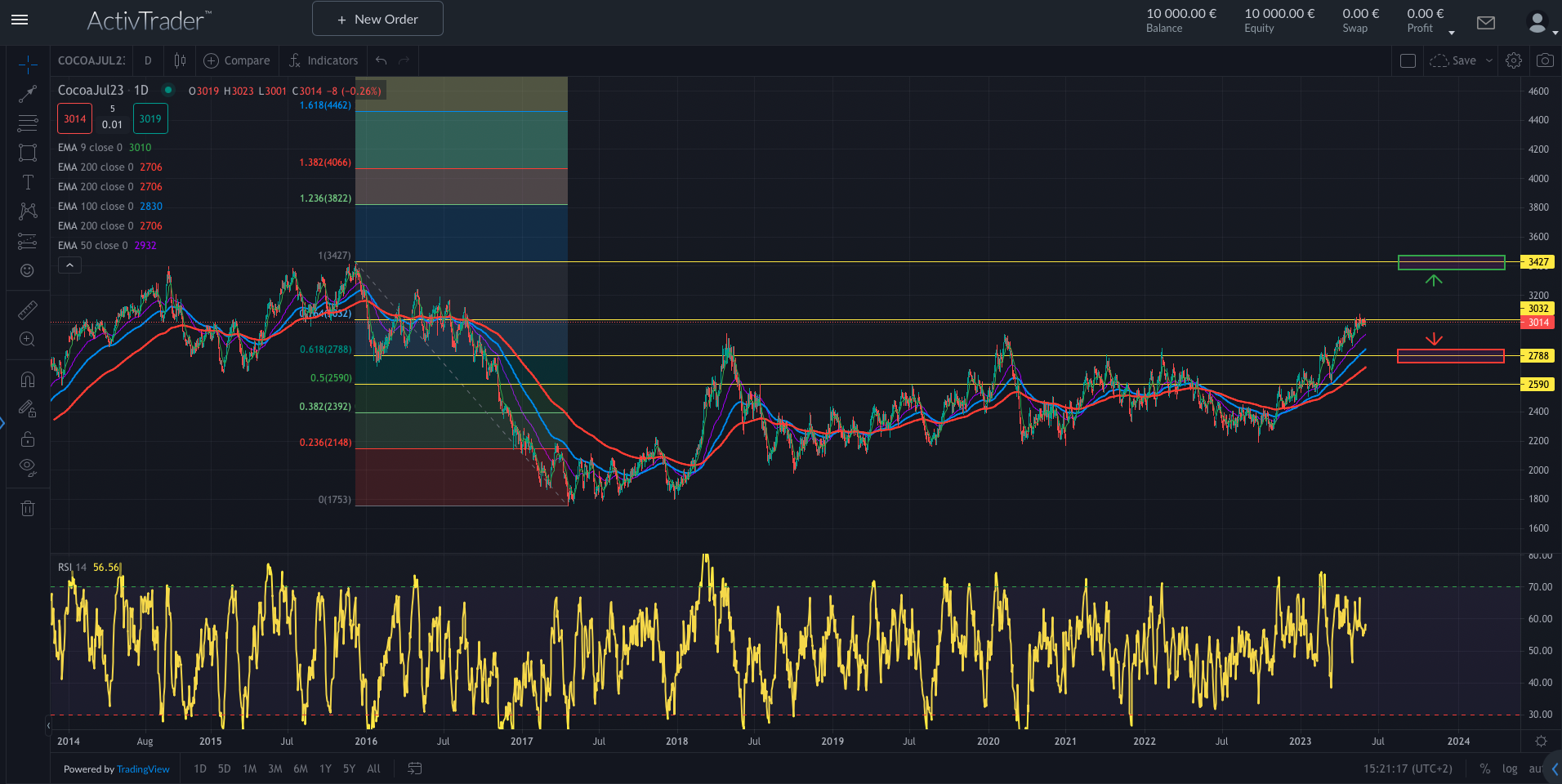
Task: Toggle magnet mode in left toolbar
Action: tap(28, 380)
